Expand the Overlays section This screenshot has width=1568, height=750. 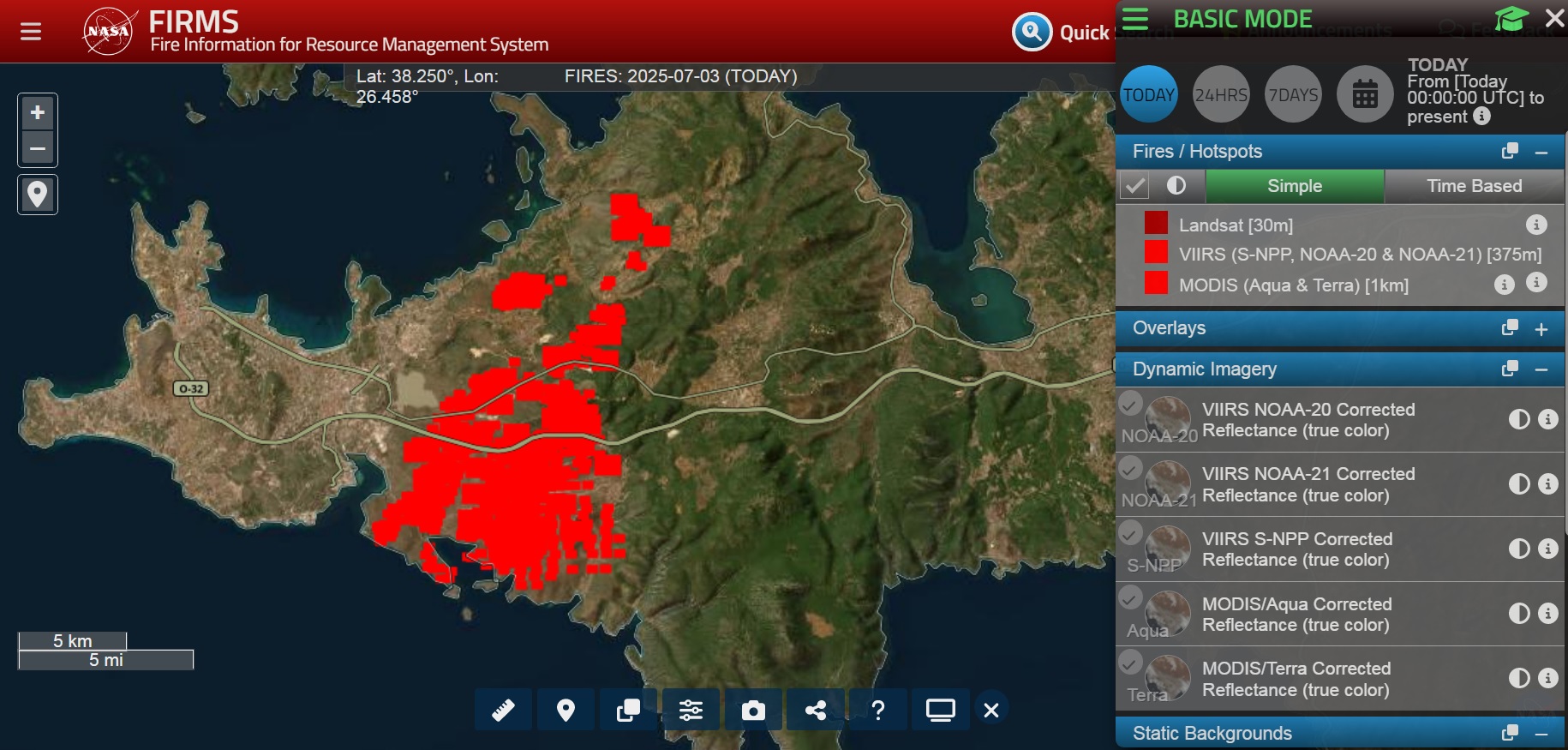click(x=1541, y=329)
